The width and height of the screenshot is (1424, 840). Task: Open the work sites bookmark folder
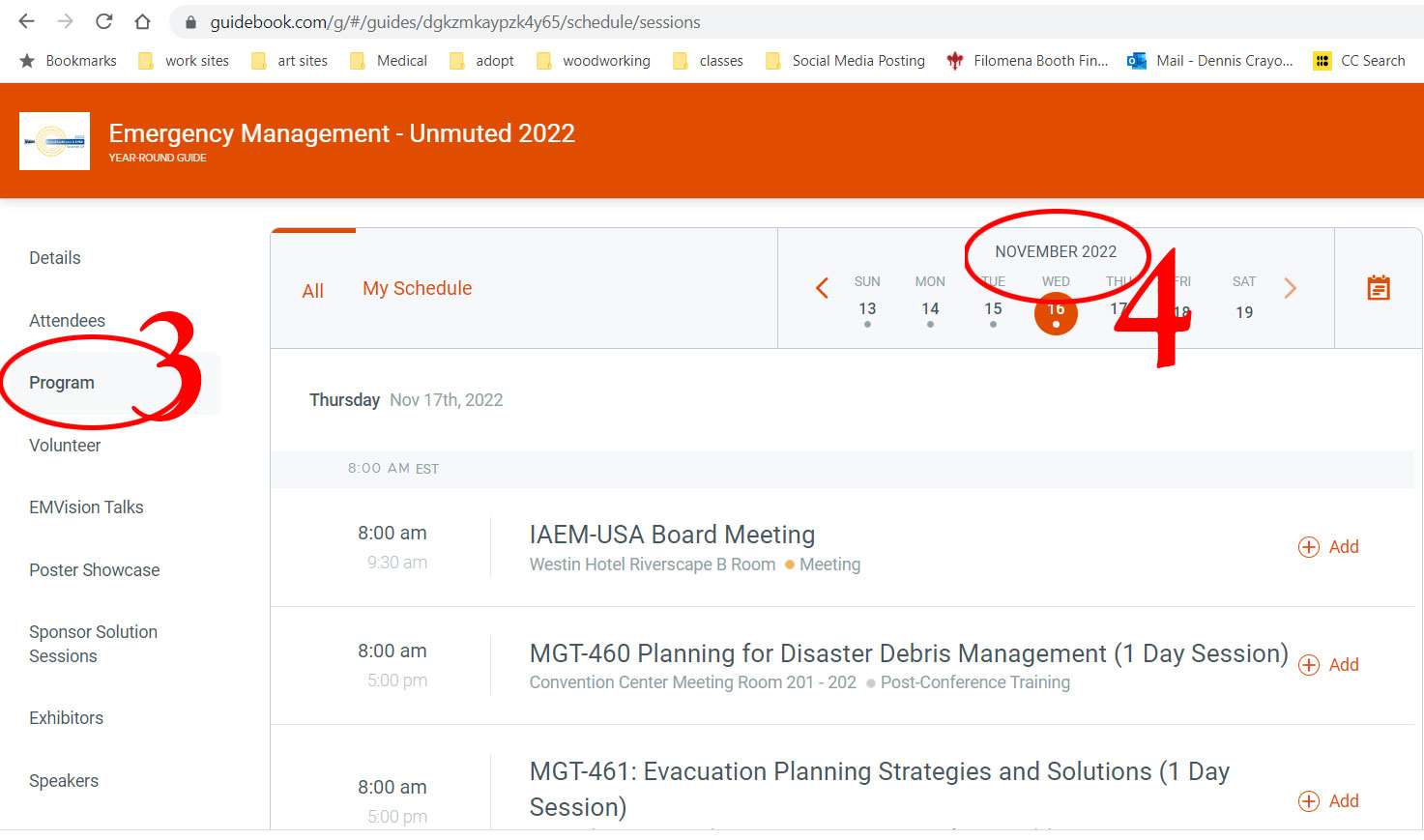tap(184, 61)
